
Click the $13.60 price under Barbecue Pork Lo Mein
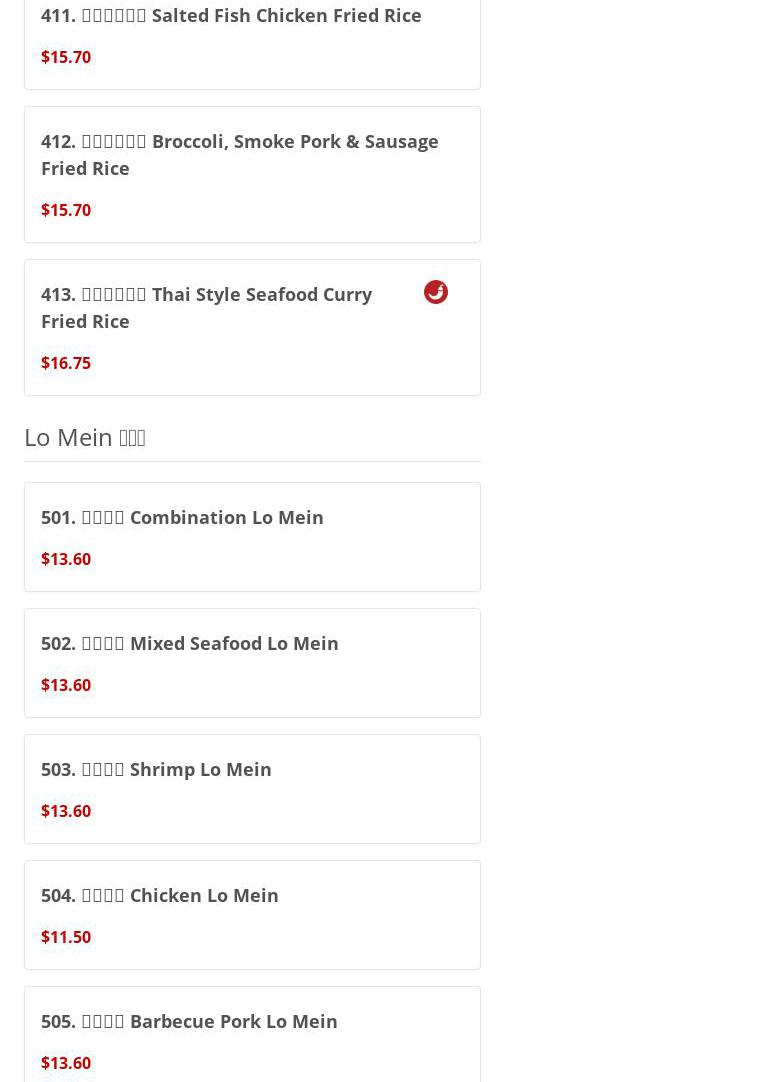tap(66, 1064)
